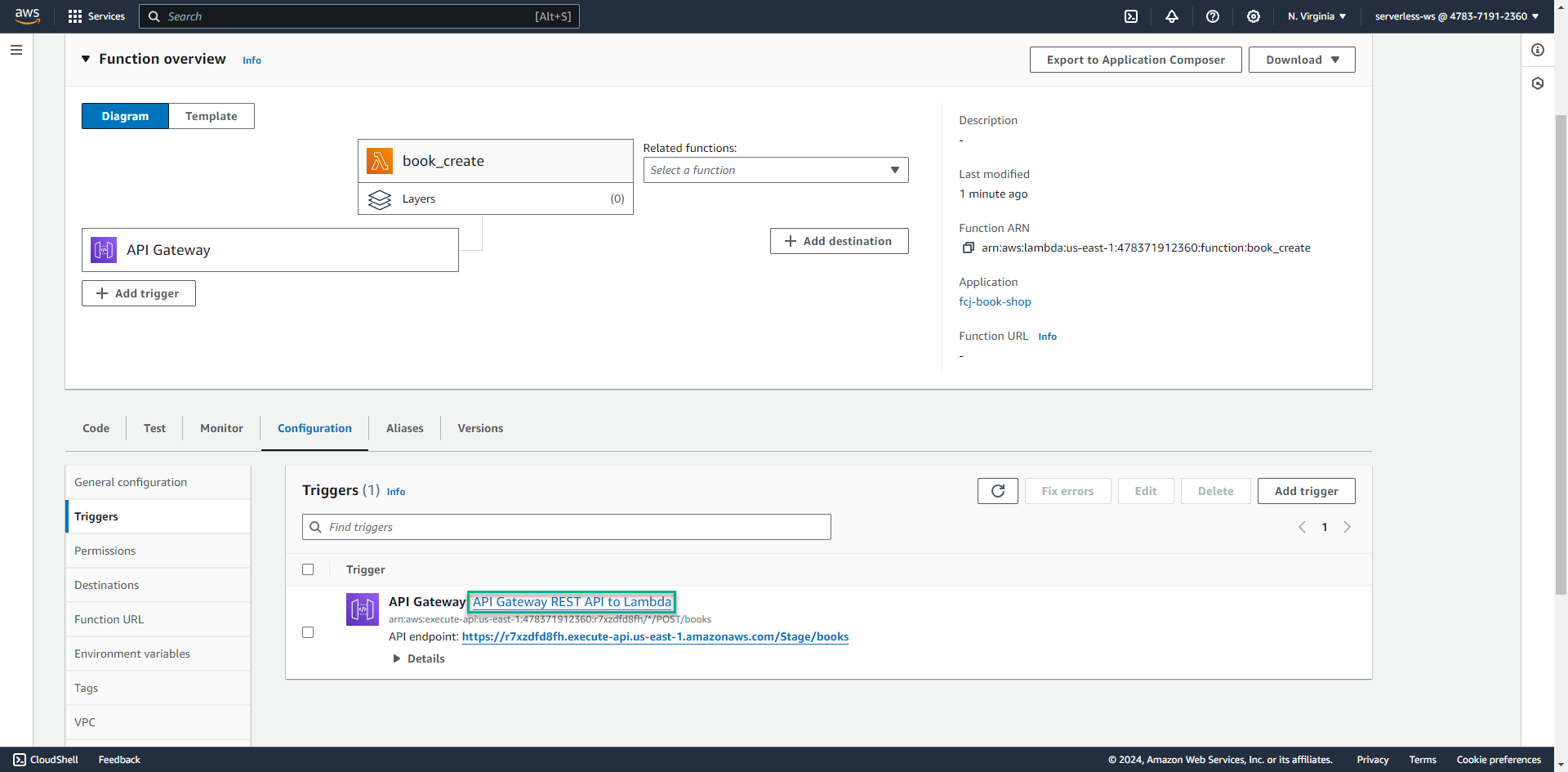Click the book_create Lambda function icon

point(380,161)
